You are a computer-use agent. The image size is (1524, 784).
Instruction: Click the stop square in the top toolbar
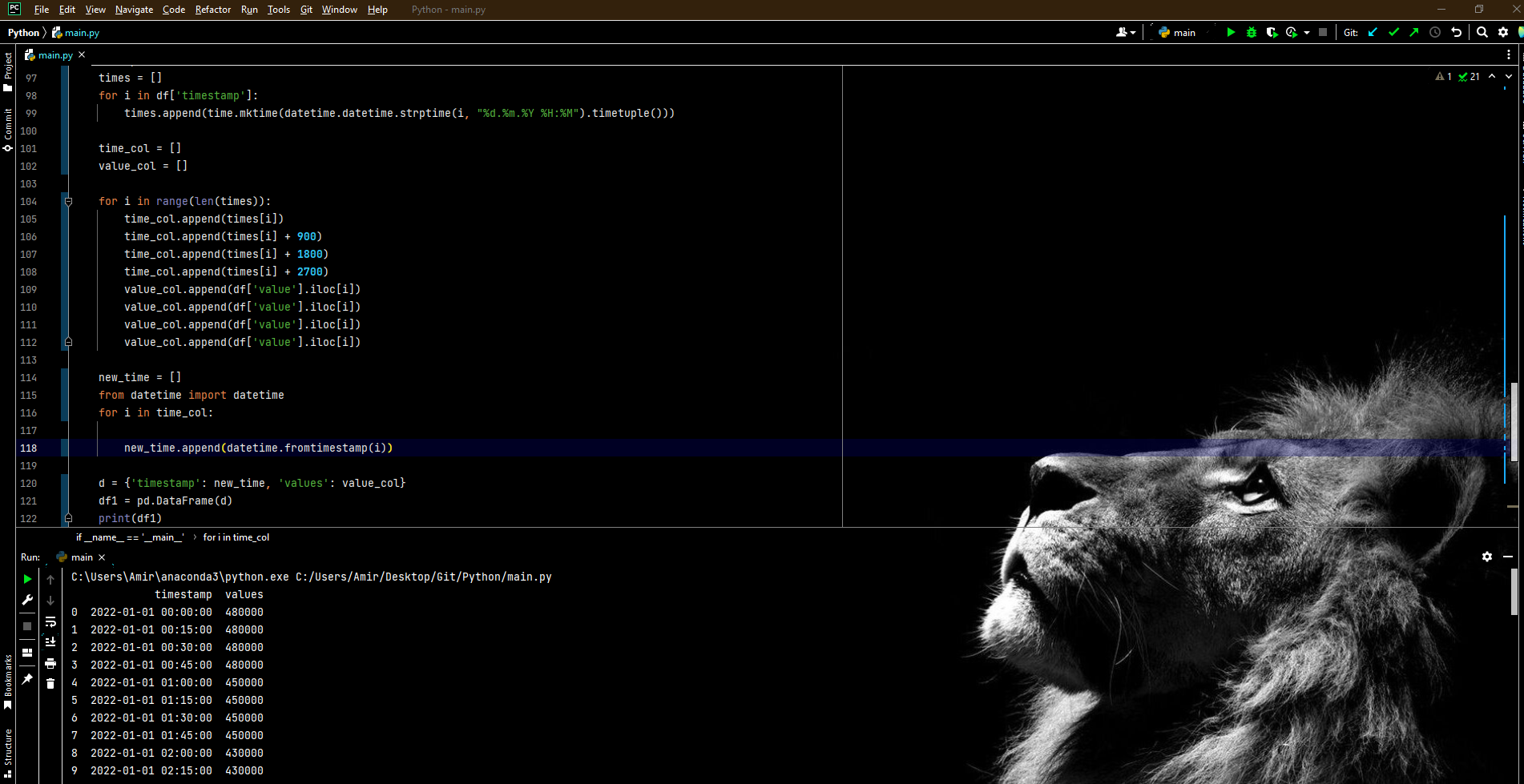(x=1323, y=32)
